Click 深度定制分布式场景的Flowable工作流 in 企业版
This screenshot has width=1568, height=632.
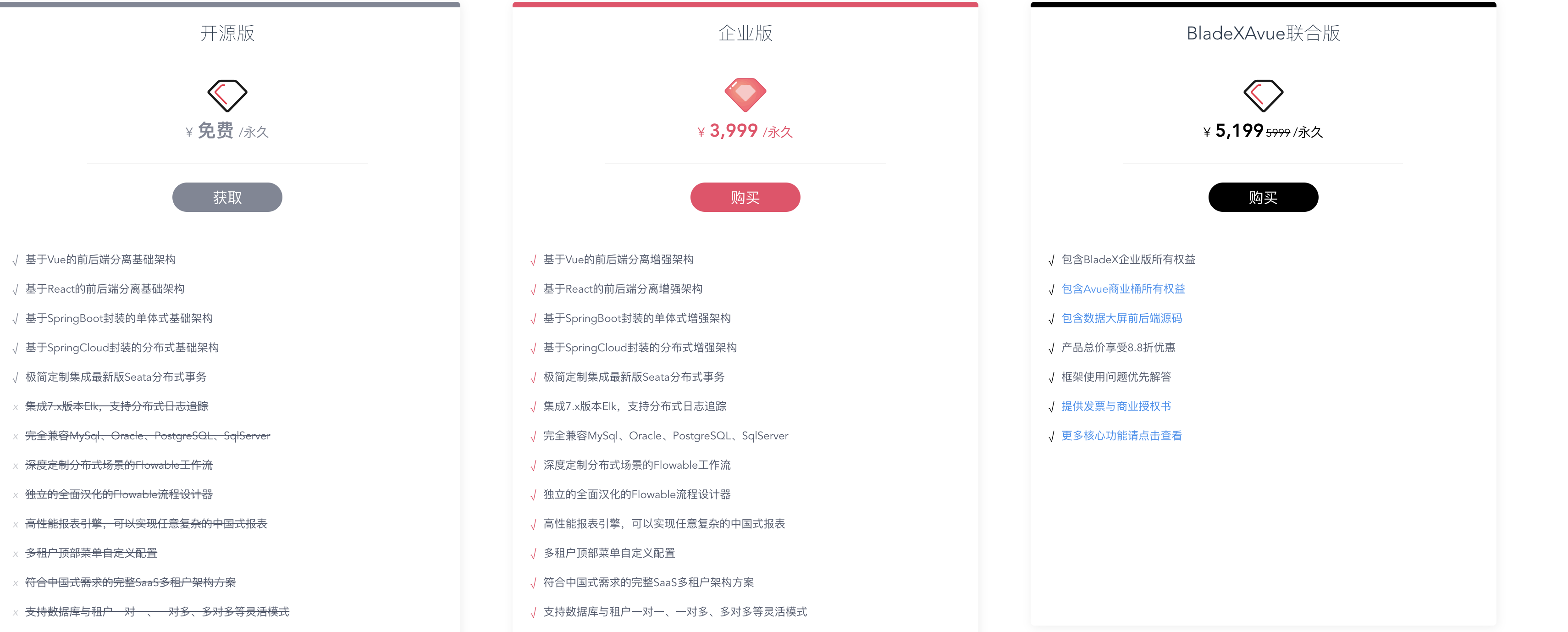point(637,465)
